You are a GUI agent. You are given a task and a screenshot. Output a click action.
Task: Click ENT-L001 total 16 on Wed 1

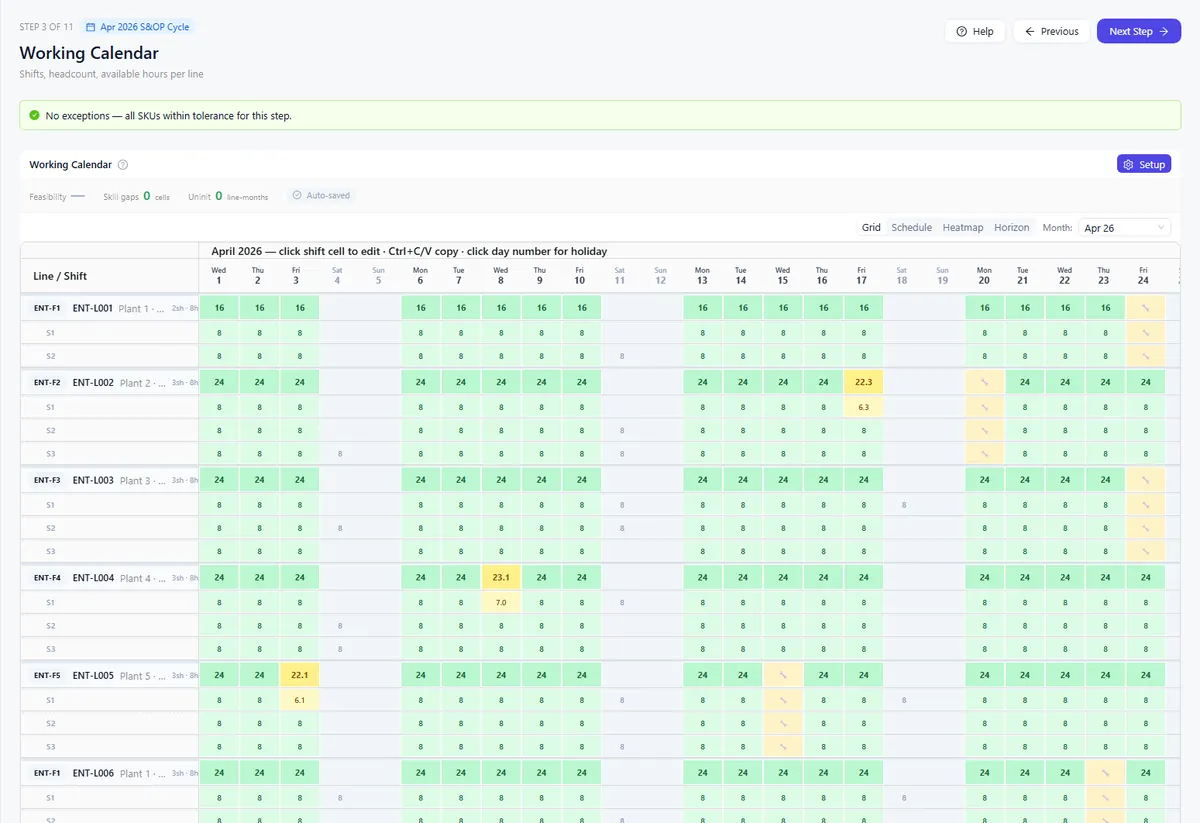click(x=219, y=308)
